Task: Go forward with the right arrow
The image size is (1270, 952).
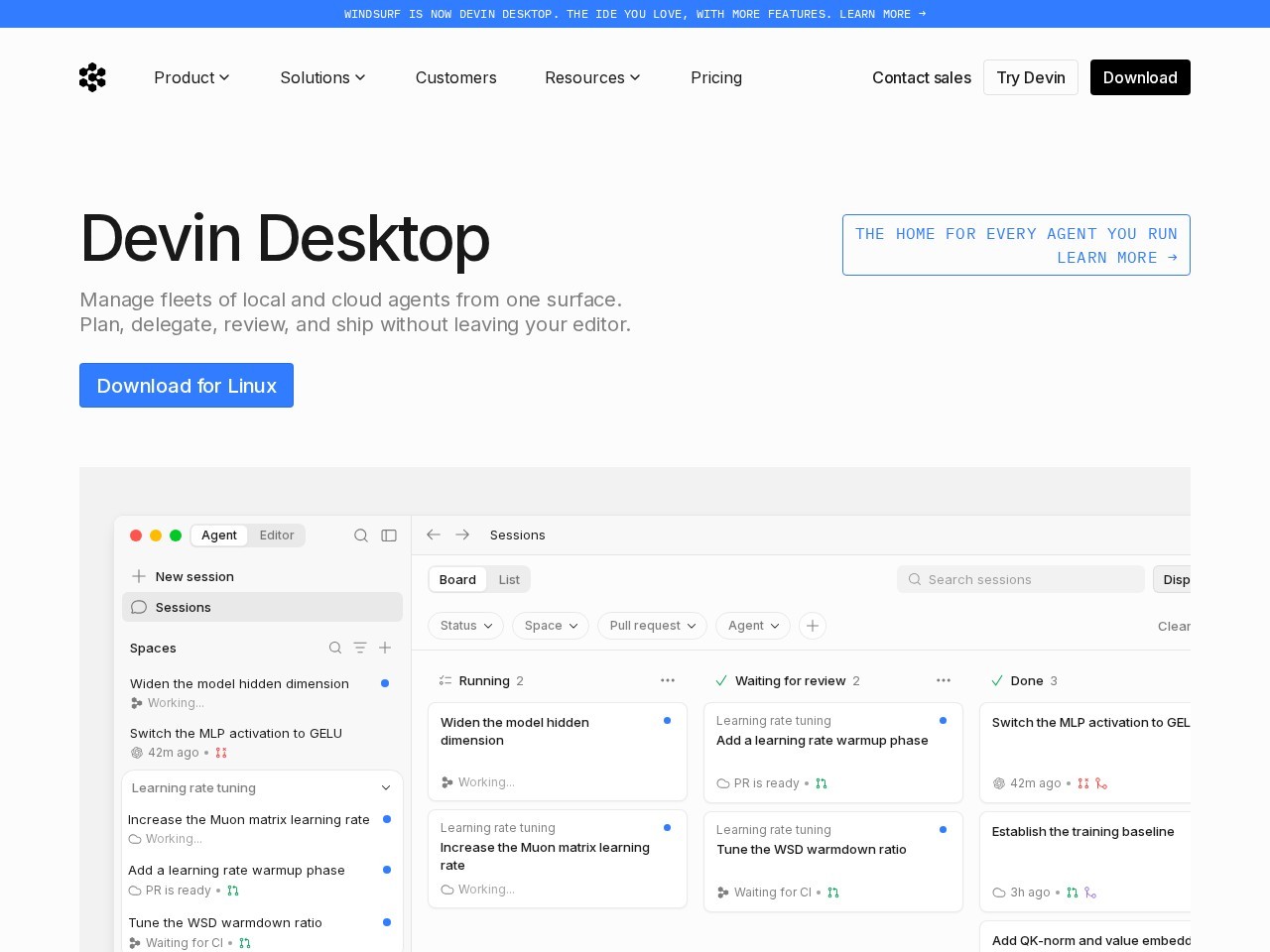Action: pyautogui.click(x=462, y=535)
